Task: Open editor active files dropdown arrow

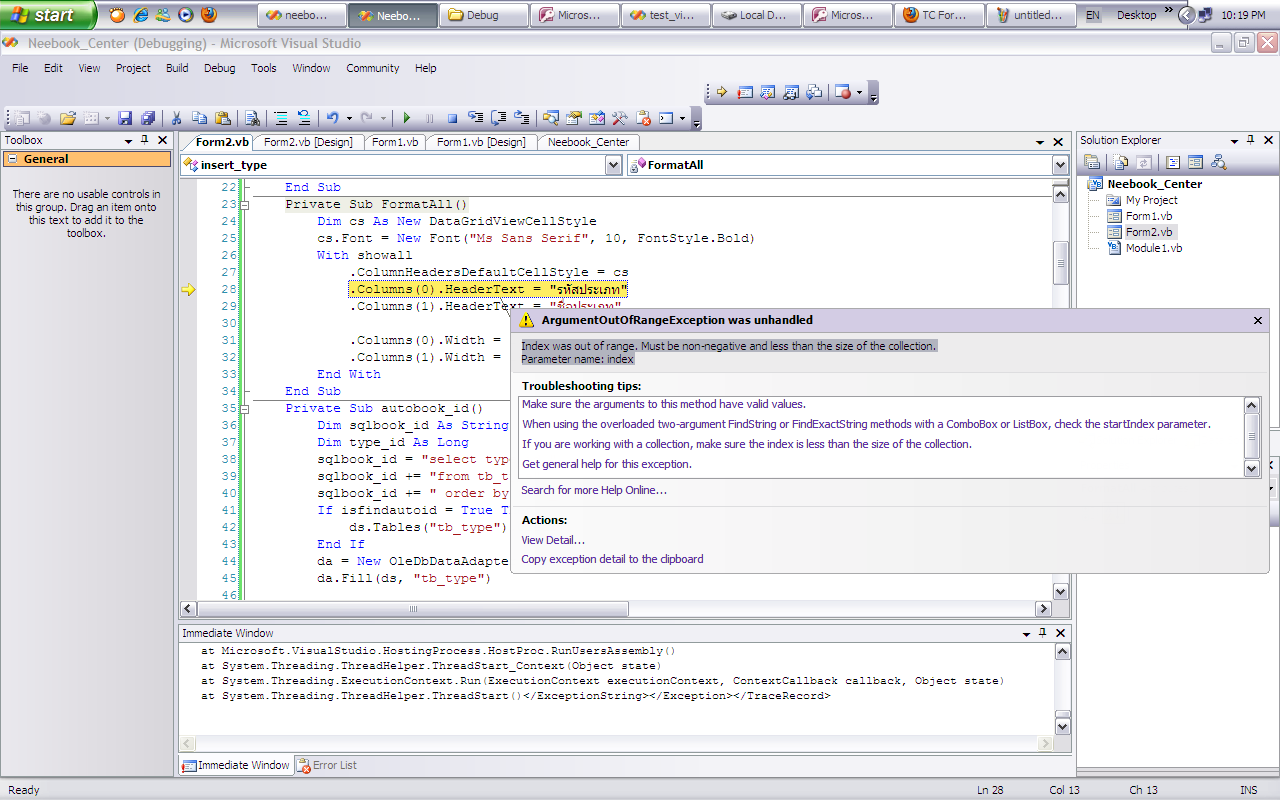Action: [1041, 142]
